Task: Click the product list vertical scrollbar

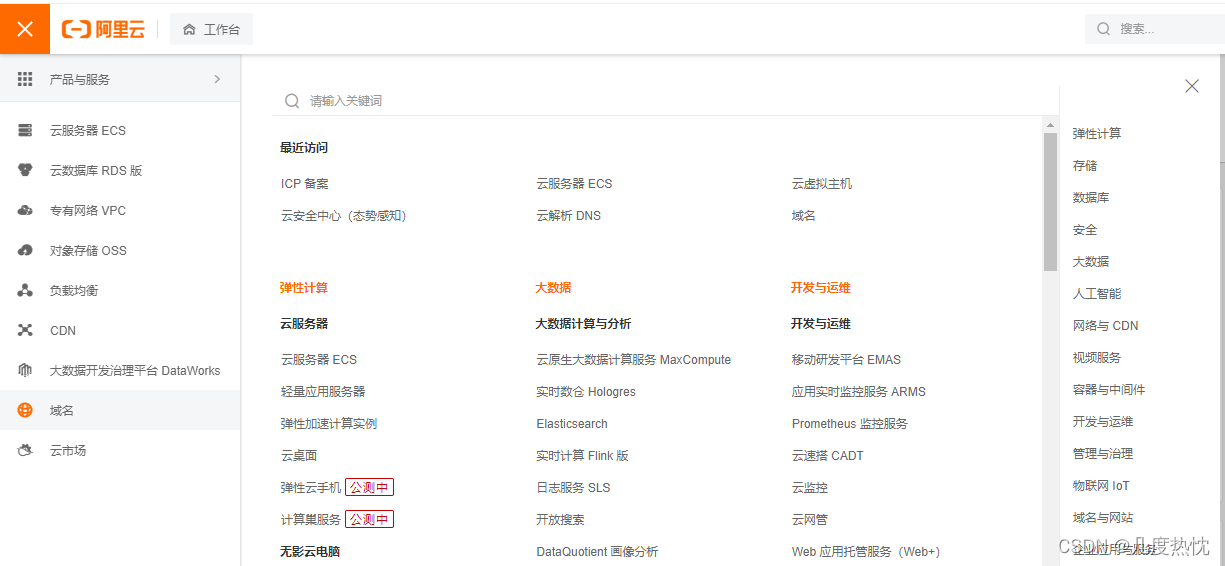Action: click(1050, 201)
